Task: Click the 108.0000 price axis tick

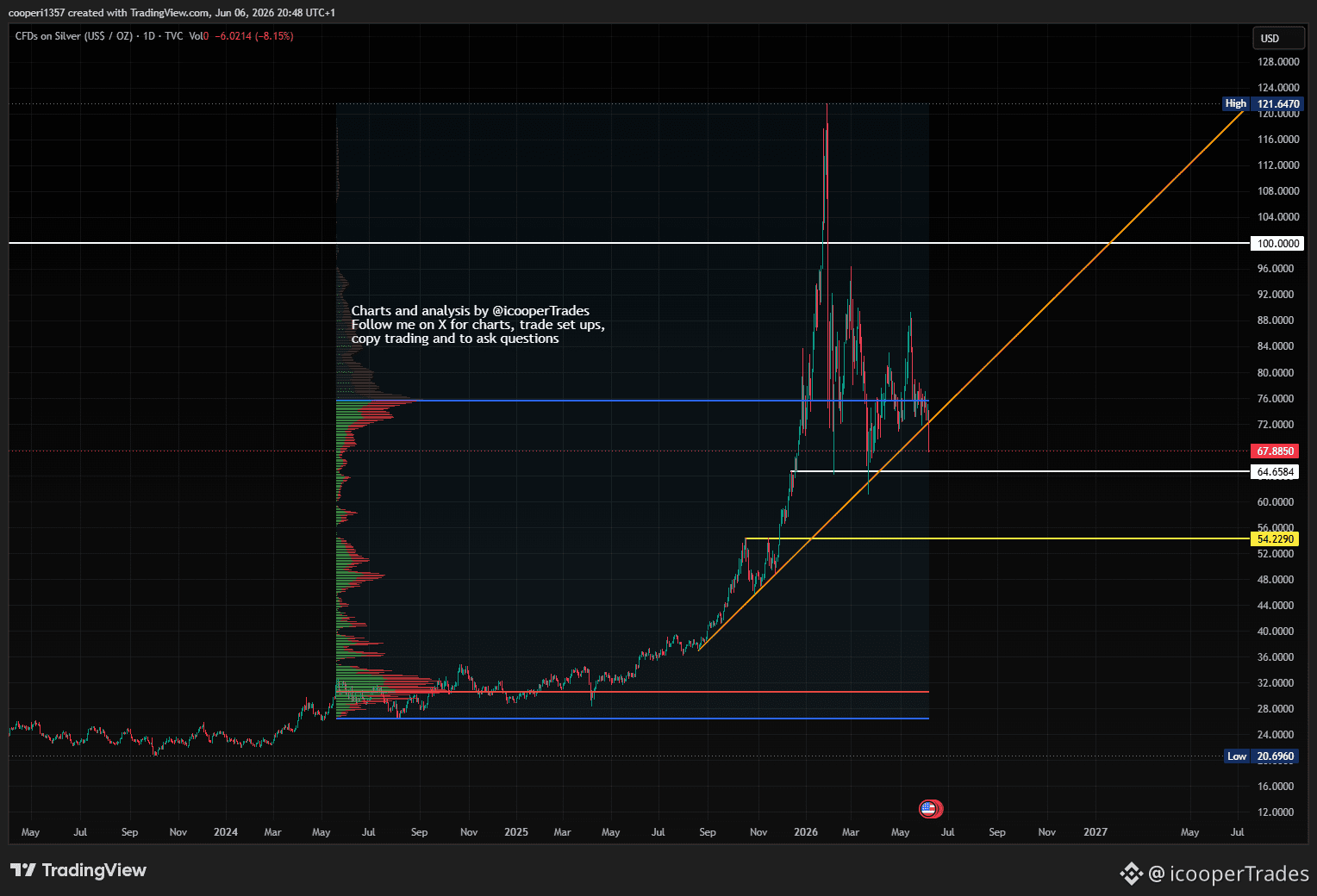Action: [x=1278, y=191]
